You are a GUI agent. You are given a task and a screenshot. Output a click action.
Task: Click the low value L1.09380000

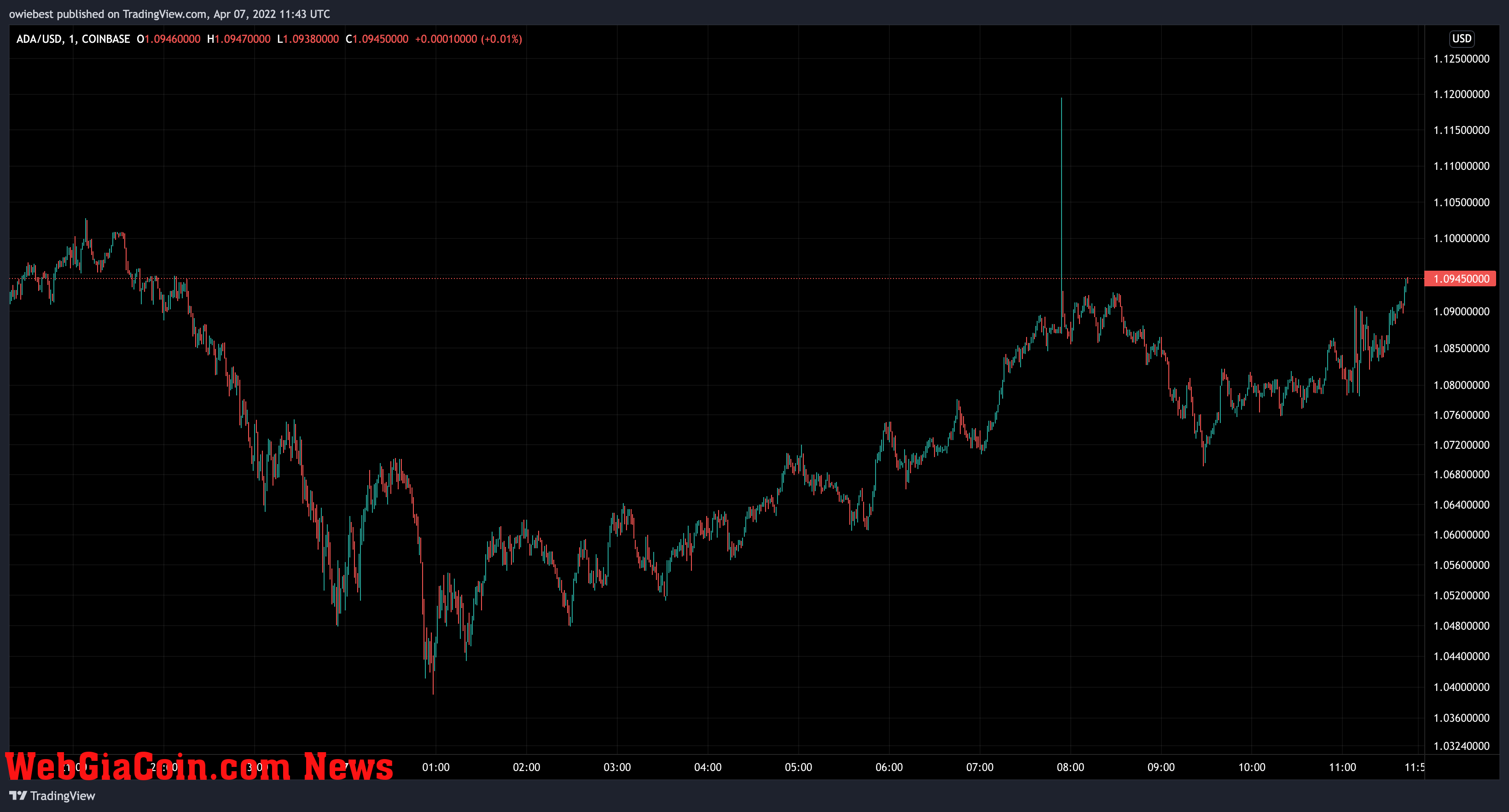click(x=308, y=39)
